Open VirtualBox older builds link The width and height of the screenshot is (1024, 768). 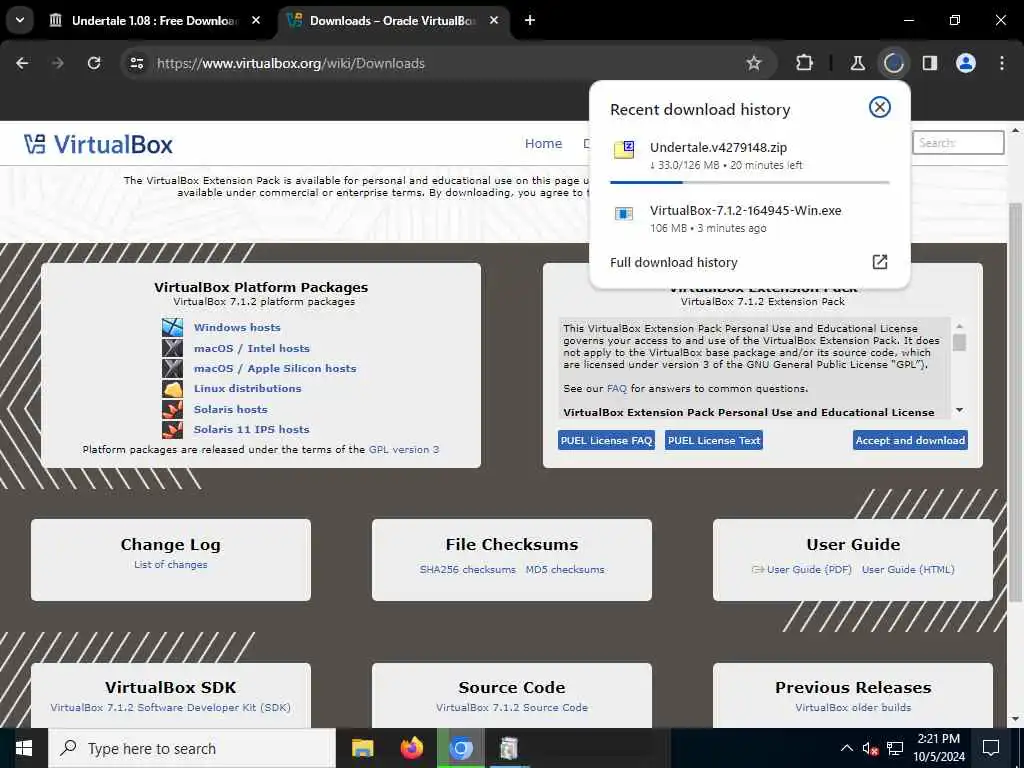[853, 707]
